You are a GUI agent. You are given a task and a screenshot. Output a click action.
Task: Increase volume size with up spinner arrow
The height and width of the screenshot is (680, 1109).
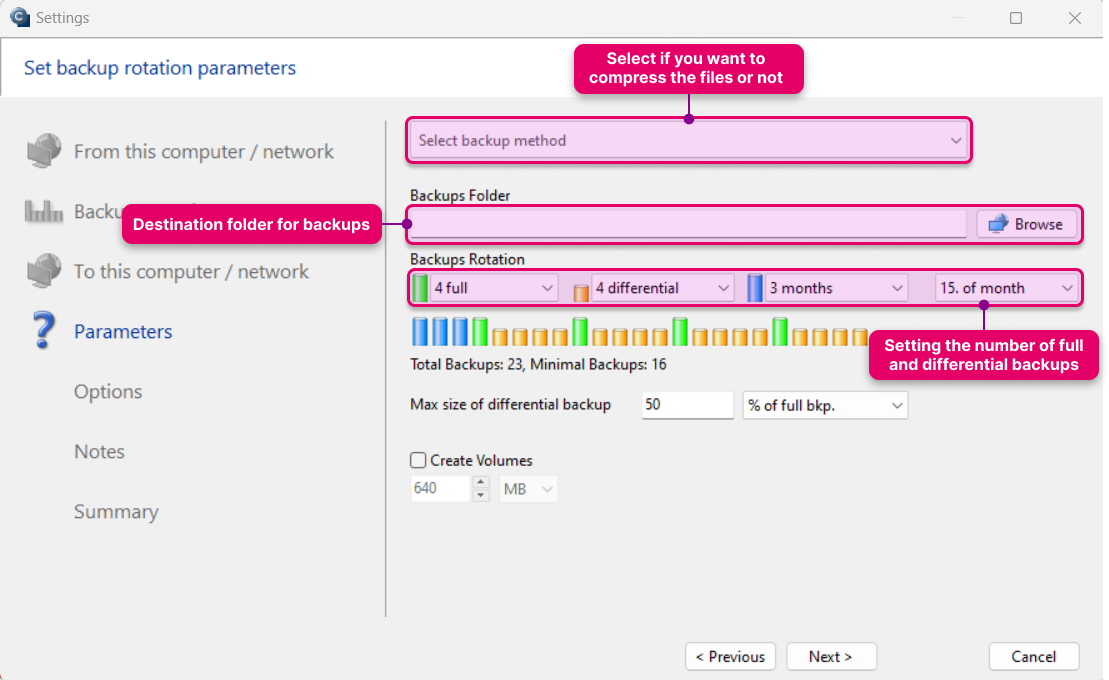(x=480, y=482)
